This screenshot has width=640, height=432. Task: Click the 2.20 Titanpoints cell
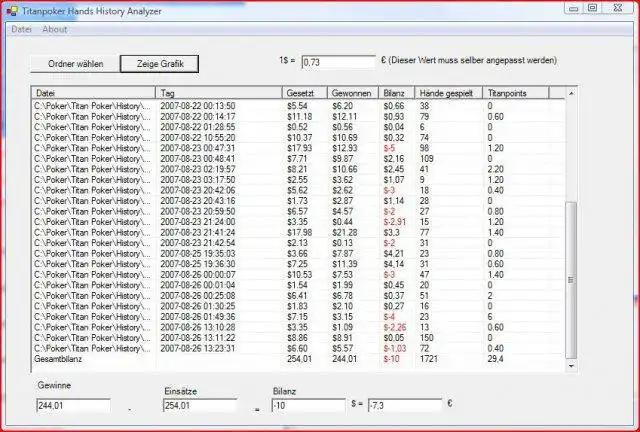coord(496,169)
